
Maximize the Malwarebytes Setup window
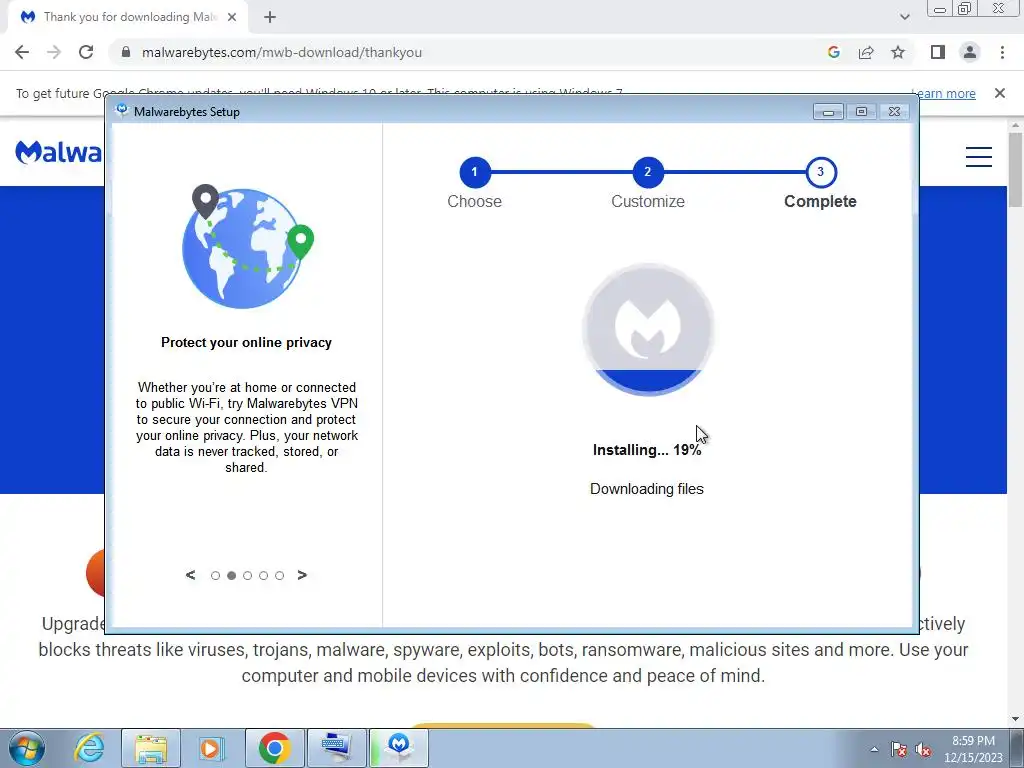click(861, 112)
